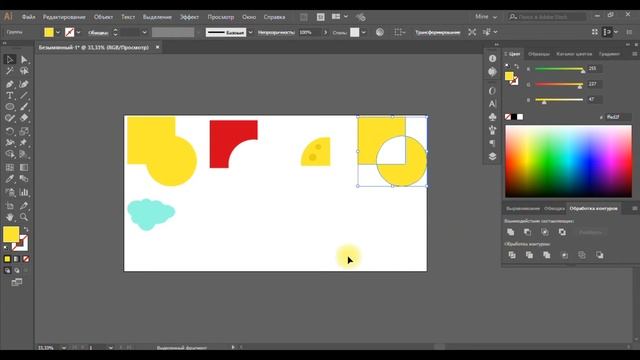This screenshot has width=640, height=360.
Task: Open the Объект menu
Action: pos(103,17)
